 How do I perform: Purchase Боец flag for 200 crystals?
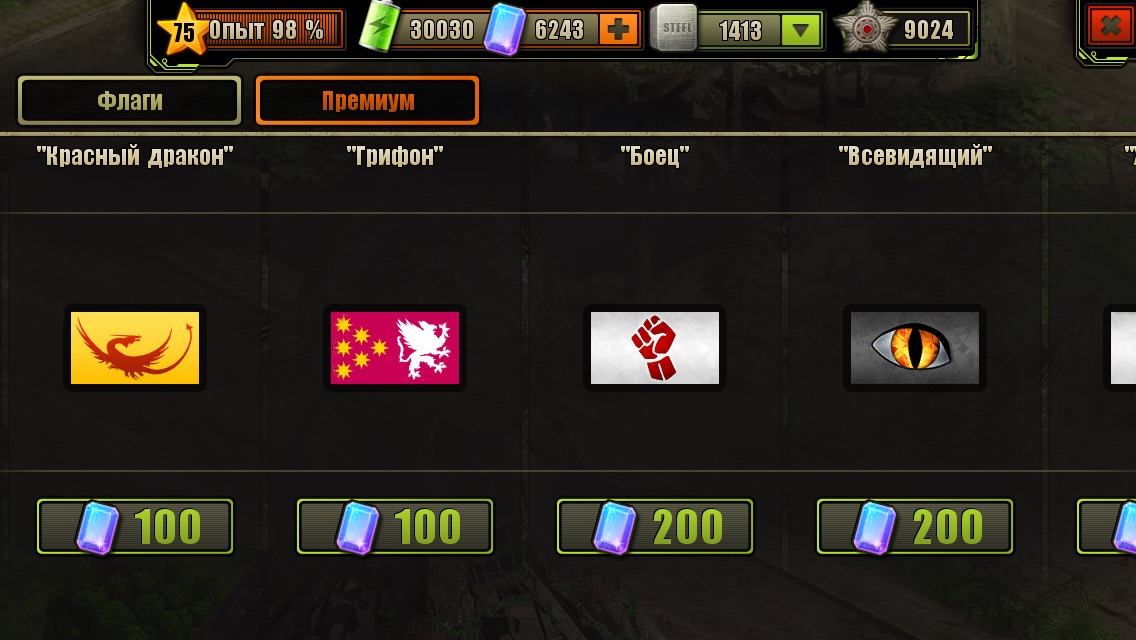(655, 526)
